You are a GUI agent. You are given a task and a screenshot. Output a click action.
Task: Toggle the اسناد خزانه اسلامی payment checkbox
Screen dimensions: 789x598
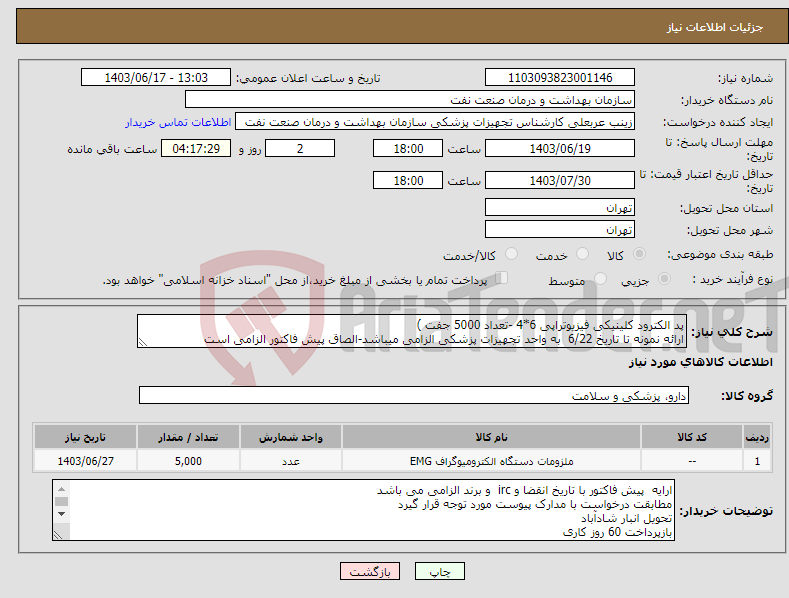501,278
